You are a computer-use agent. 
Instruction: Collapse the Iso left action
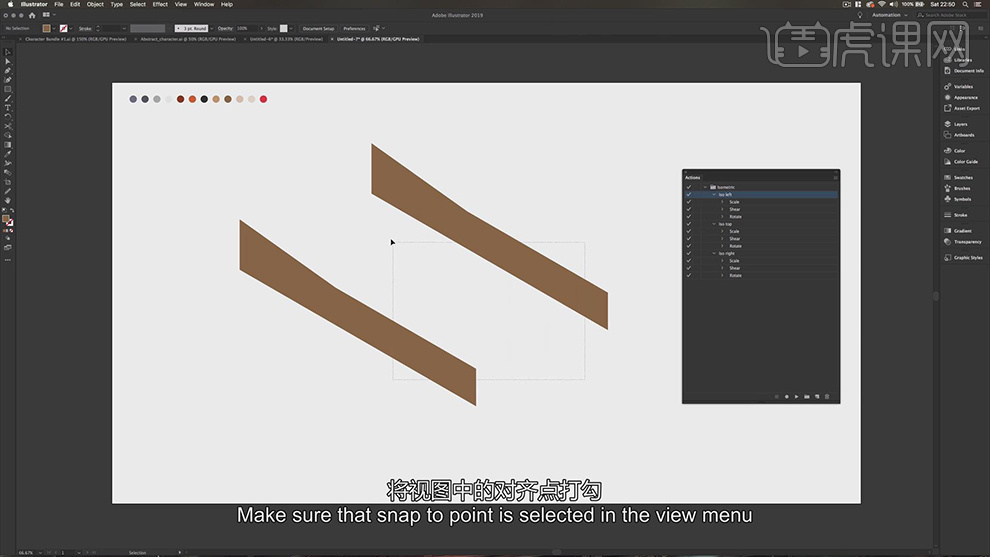click(x=714, y=195)
